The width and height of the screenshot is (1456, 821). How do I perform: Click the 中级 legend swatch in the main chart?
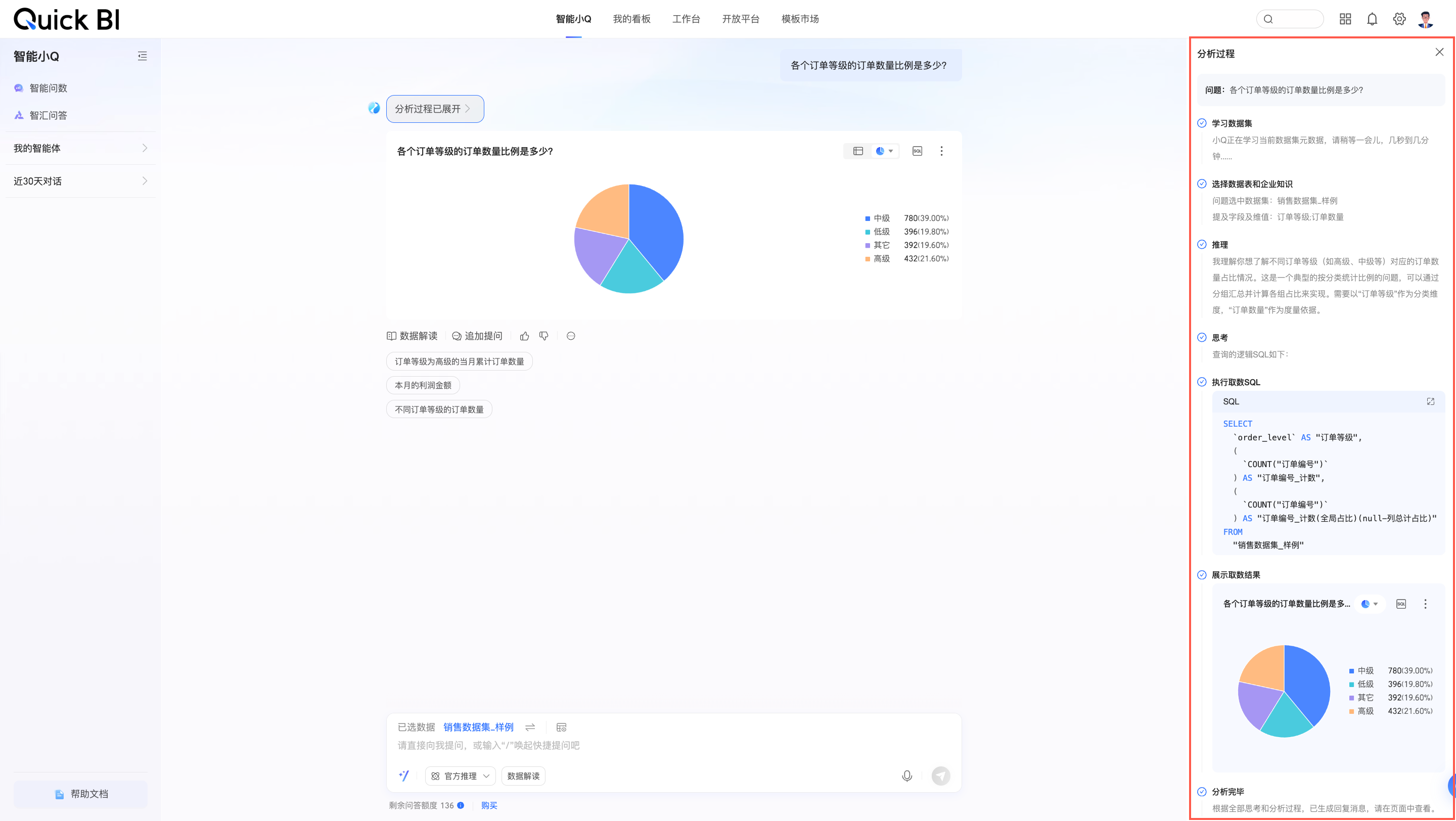click(868, 218)
